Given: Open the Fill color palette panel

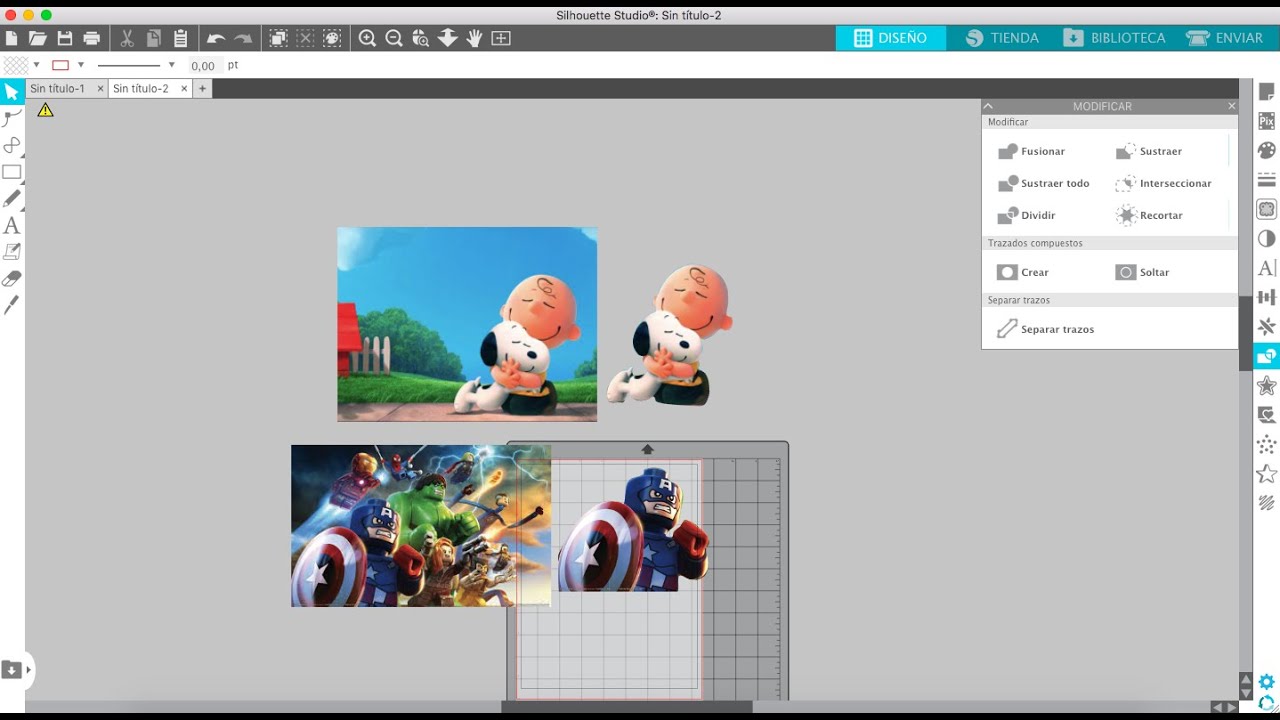Looking at the screenshot, I should pos(1267,151).
